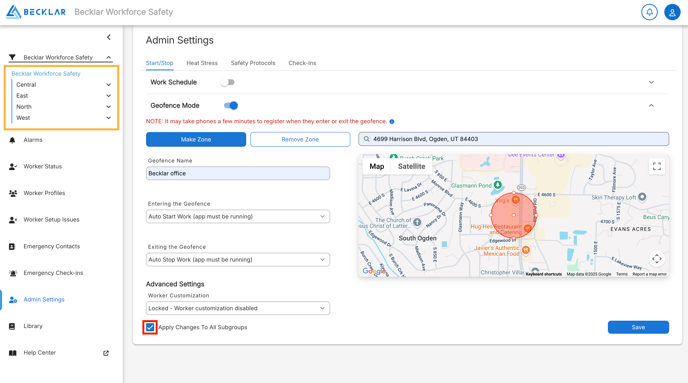The height and width of the screenshot is (383, 688).
Task: Click the search magnifier icon in address field
Action: pyautogui.click(x=366, y=139)
